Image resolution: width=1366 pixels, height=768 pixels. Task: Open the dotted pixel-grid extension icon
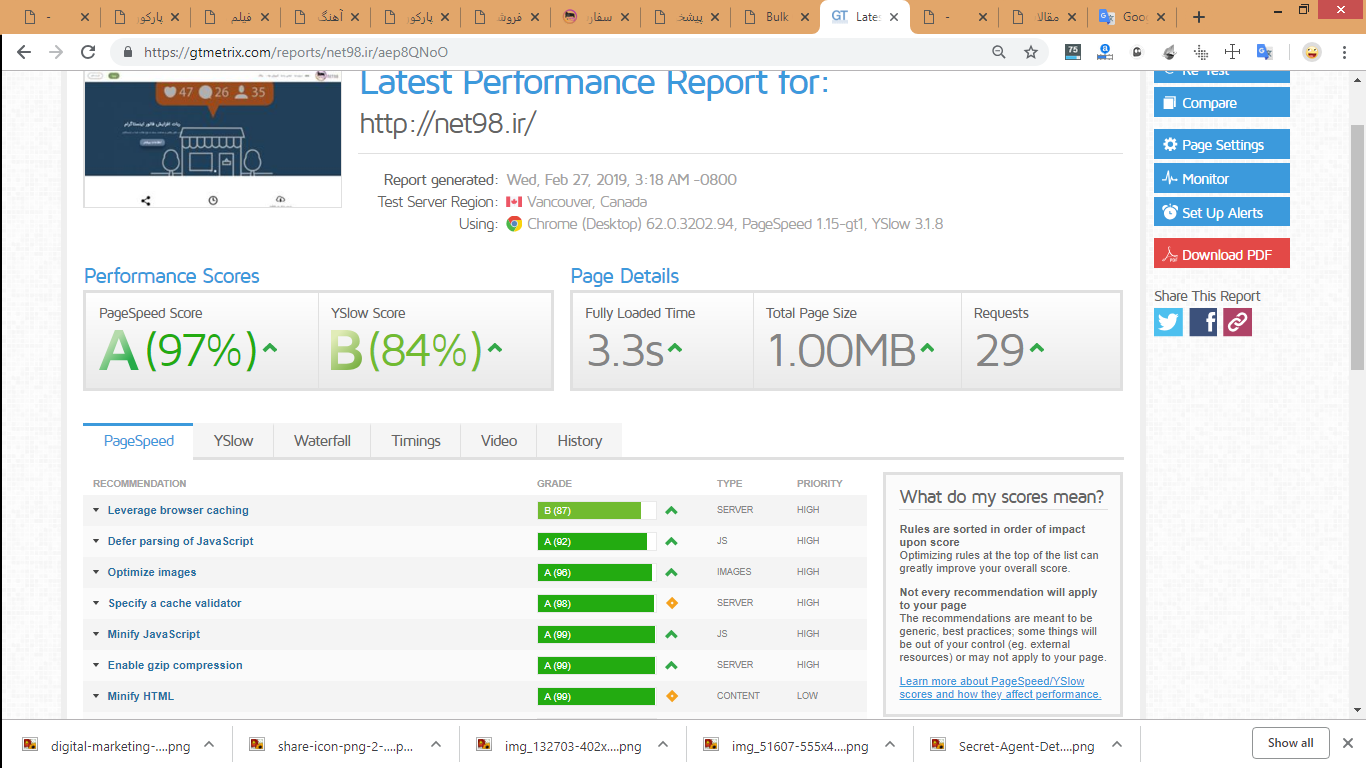click(x=1201, y=52)
